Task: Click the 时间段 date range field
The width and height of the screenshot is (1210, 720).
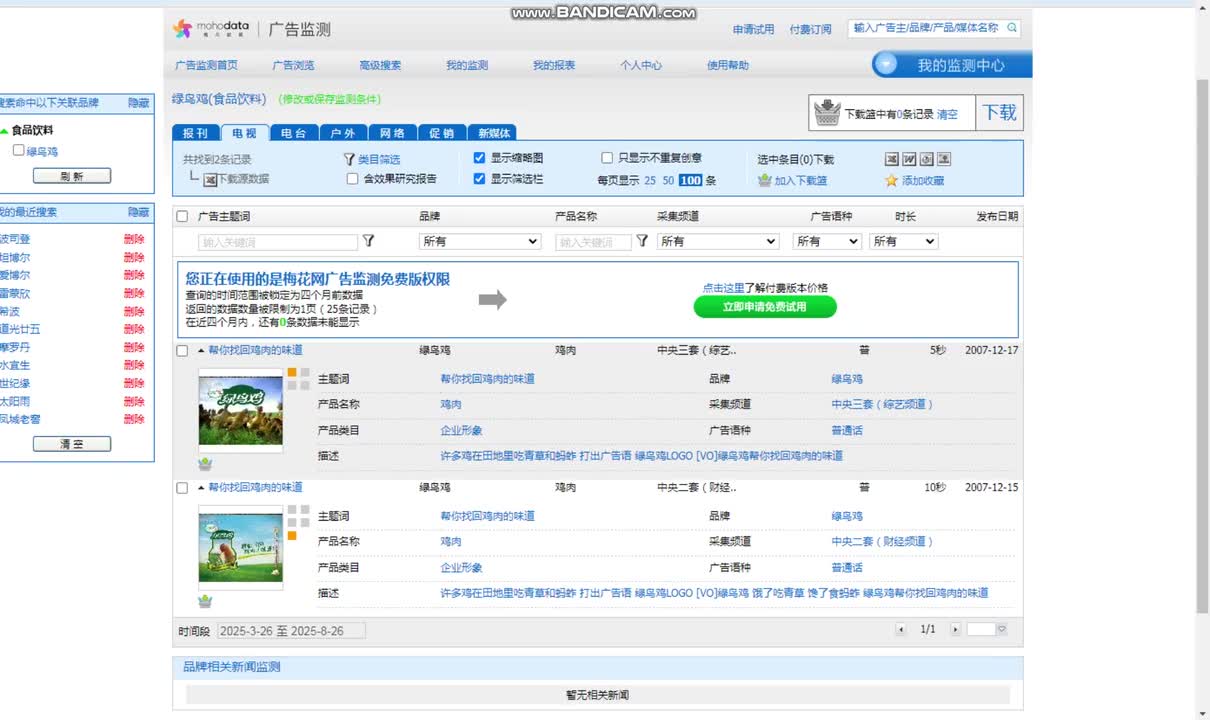Action: [291, 631]
